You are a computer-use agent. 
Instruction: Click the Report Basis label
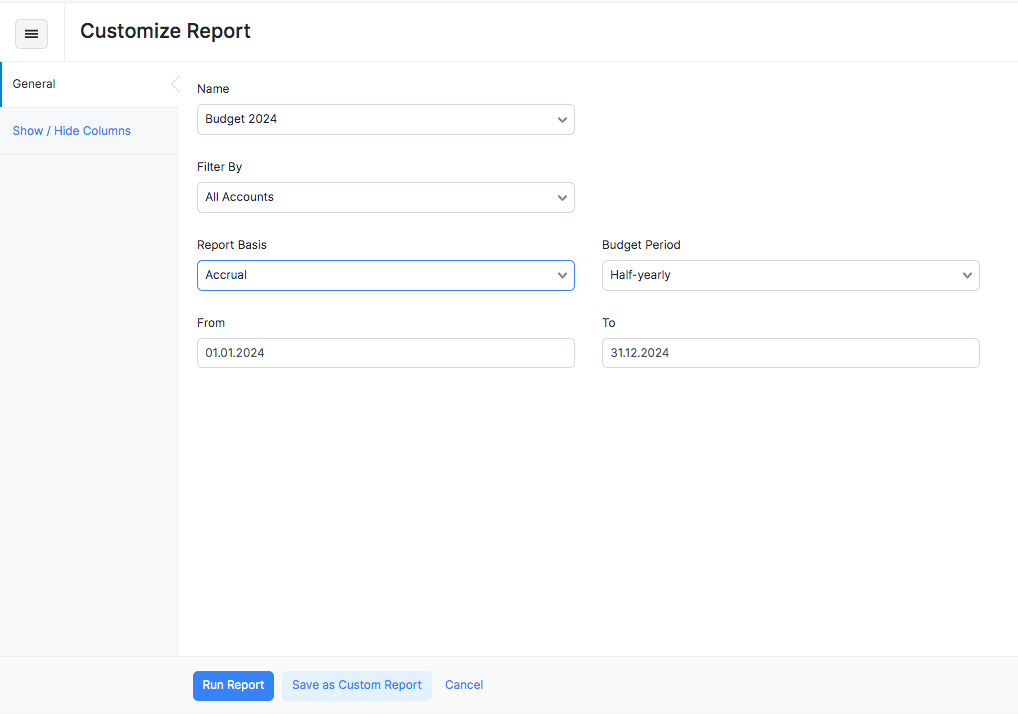[x=232, y=245]
